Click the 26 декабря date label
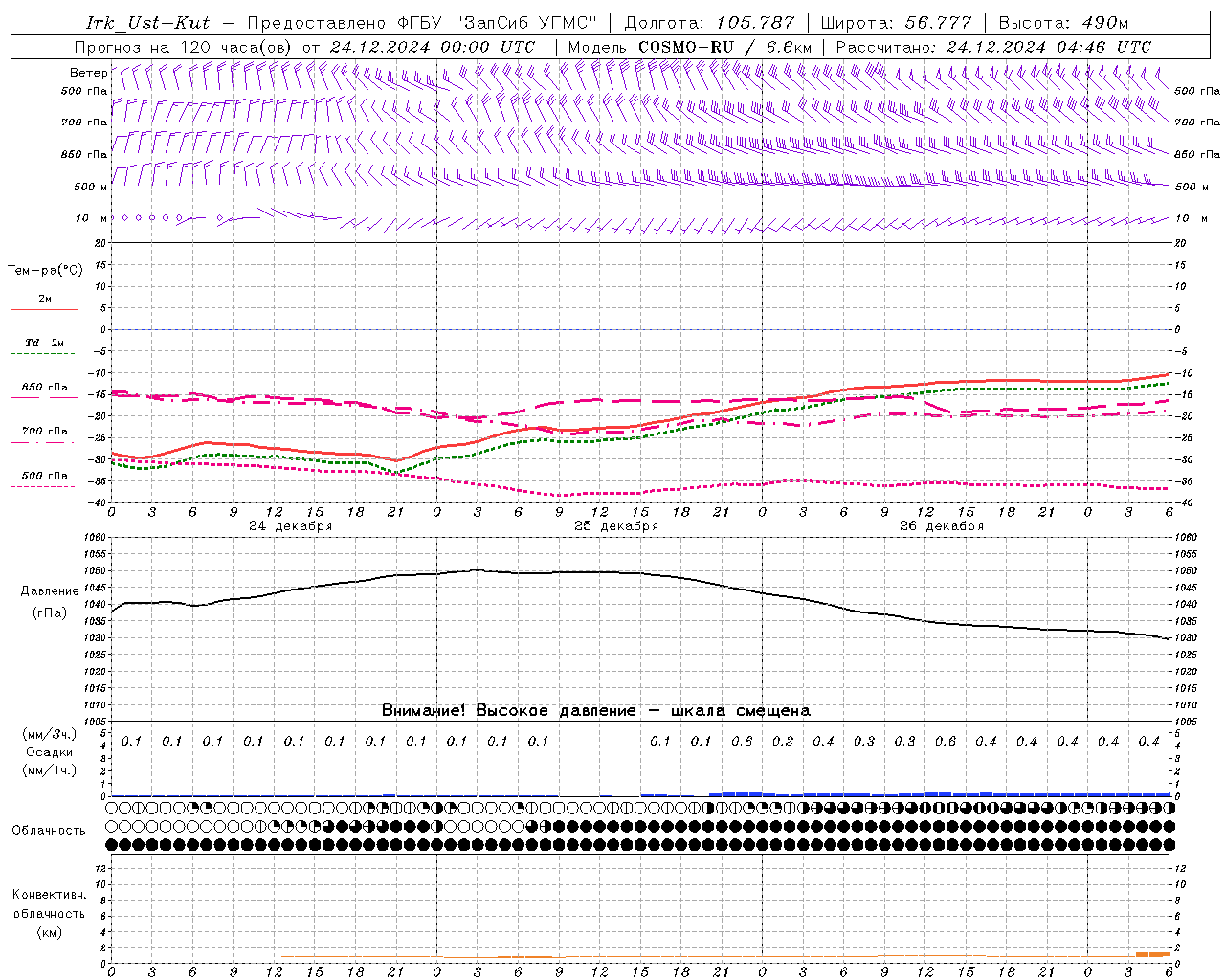The width and height of the screenshot is (1225, 980). [x=942, y=526]
